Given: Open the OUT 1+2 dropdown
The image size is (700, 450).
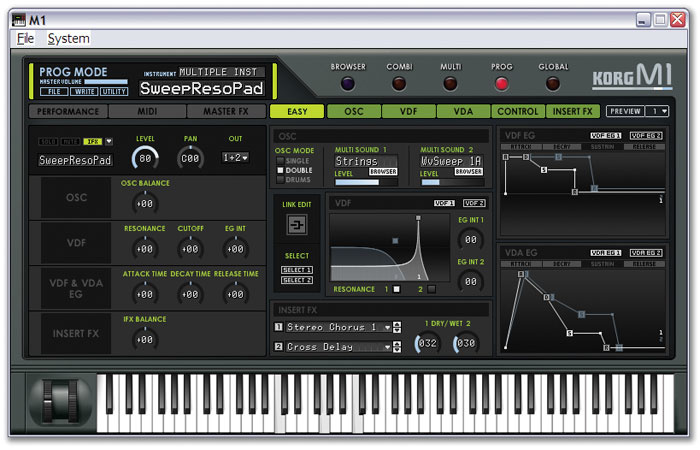Looking at the screenshot, I should (235, 158).
